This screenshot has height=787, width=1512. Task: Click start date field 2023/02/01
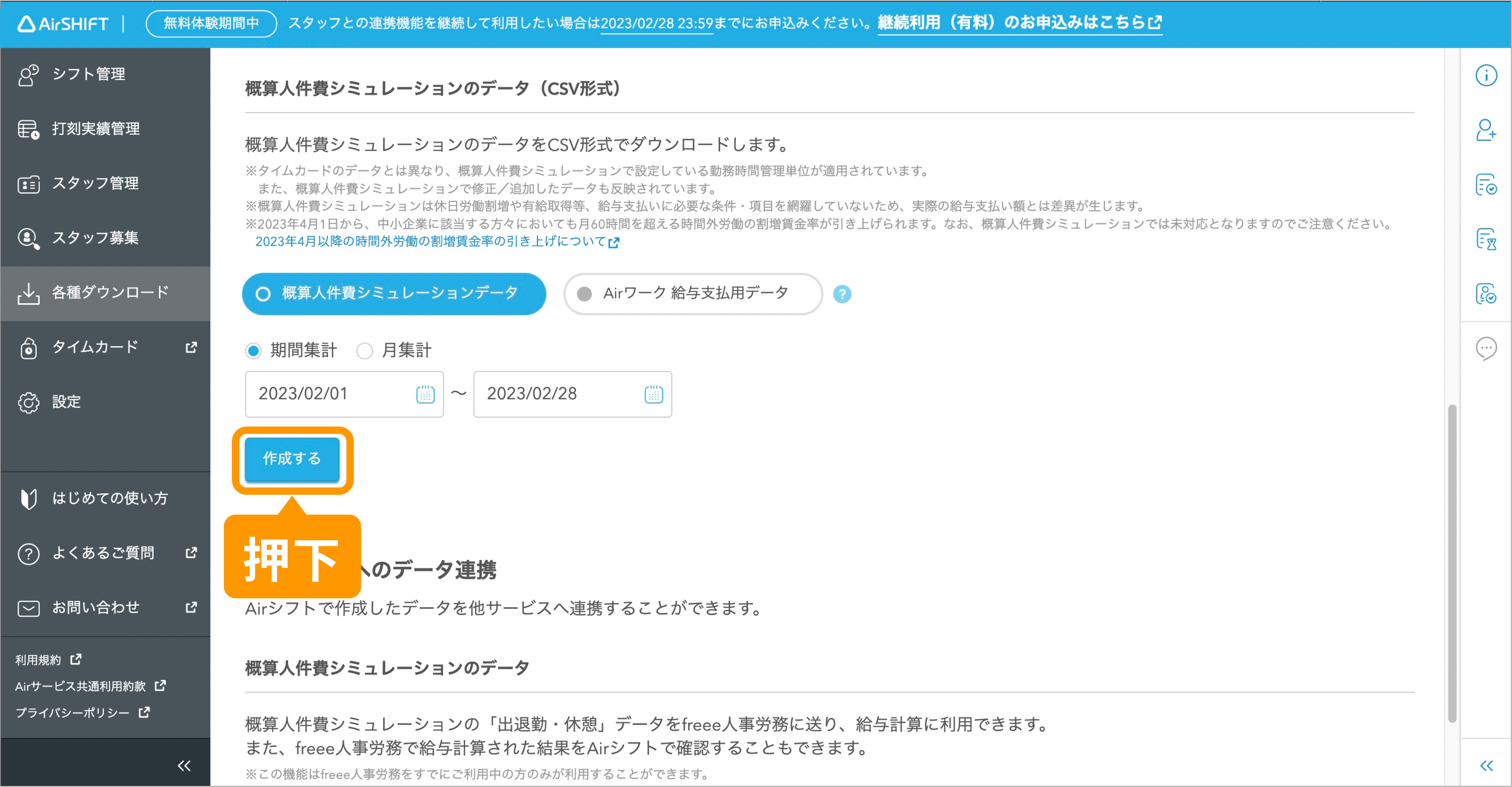(344, 394)
